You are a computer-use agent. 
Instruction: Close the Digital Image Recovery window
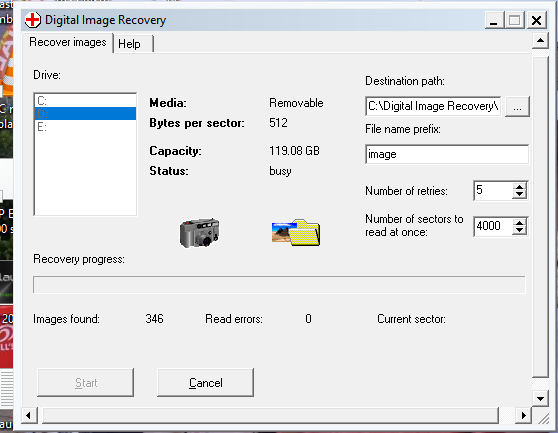(537, 20)
